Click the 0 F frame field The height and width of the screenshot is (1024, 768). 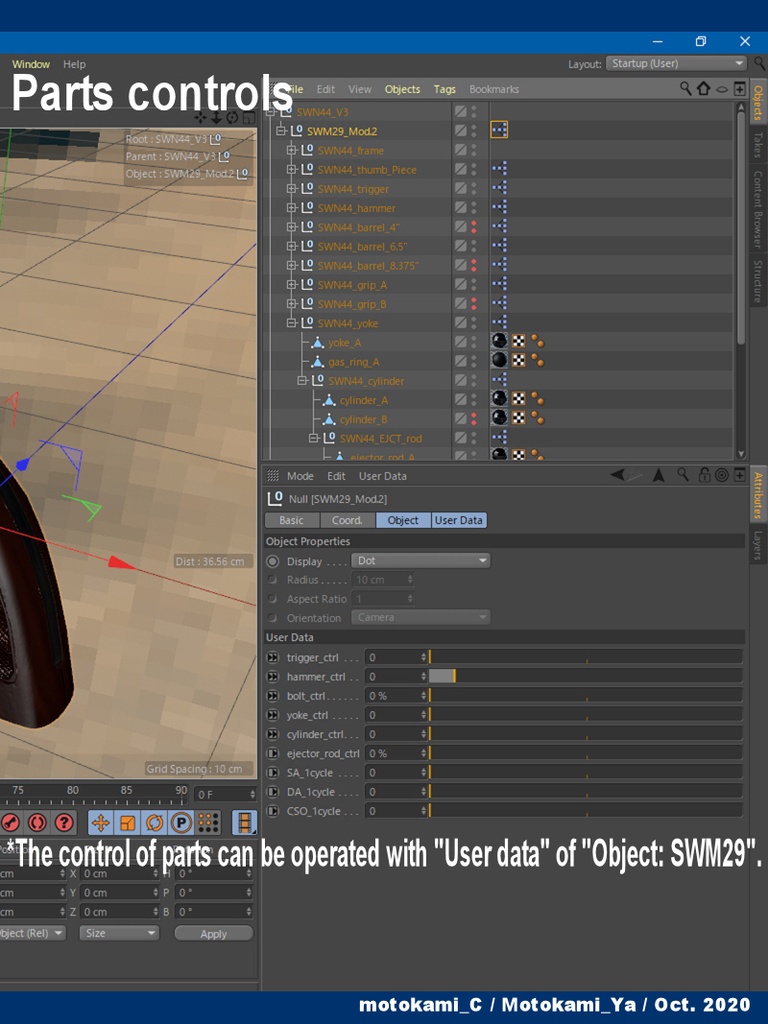coord(225,794)
